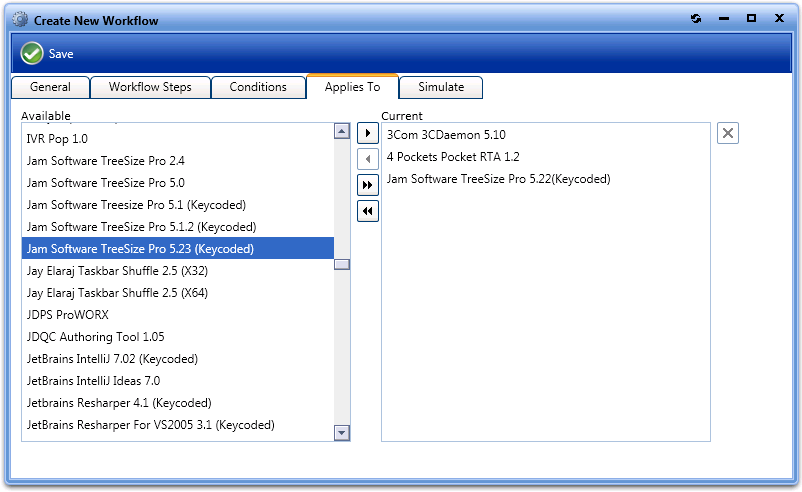Select the Applies To tab

coord(352,87)
